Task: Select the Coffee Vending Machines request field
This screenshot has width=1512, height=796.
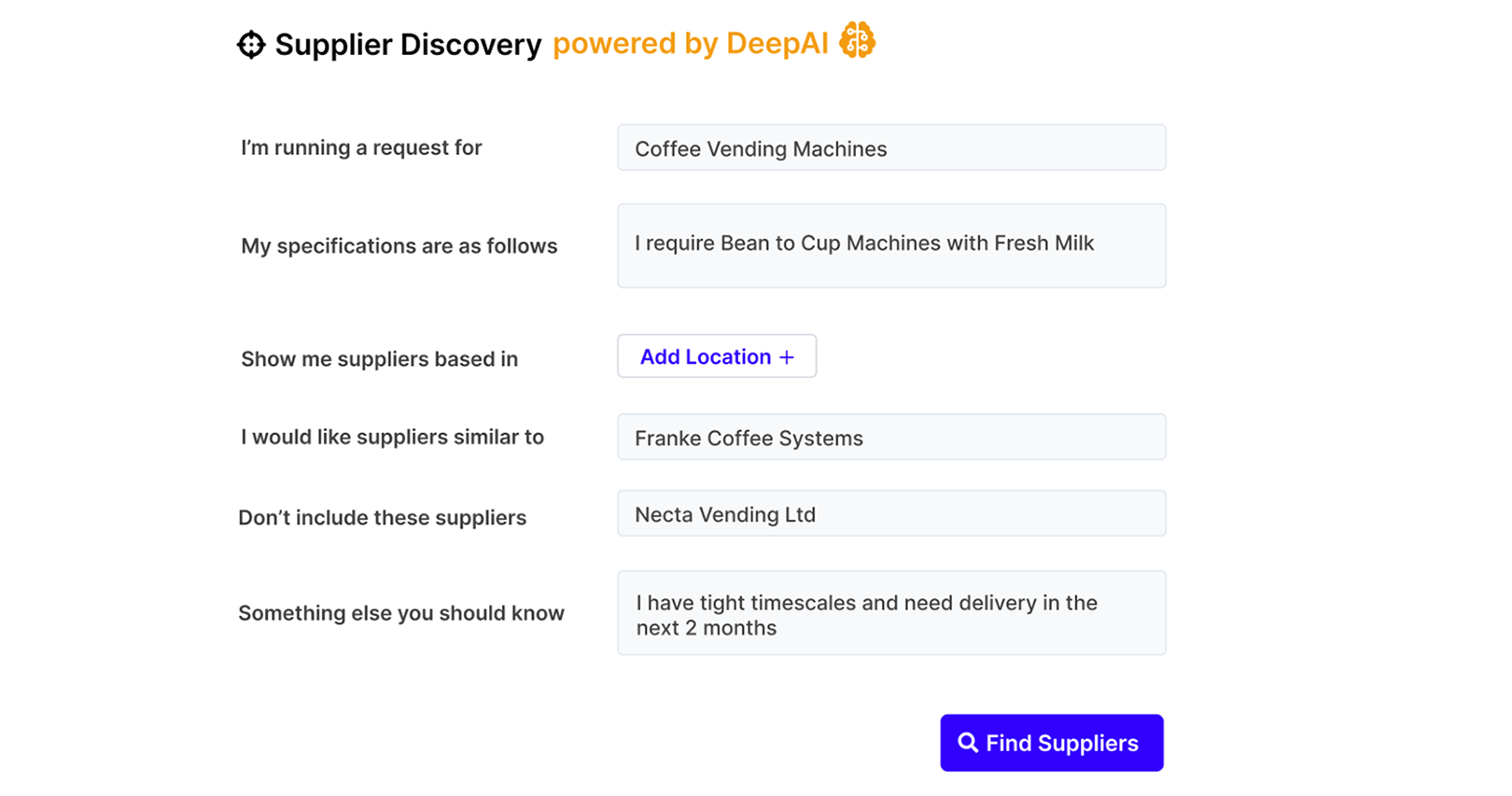Action: pos(891,147)
